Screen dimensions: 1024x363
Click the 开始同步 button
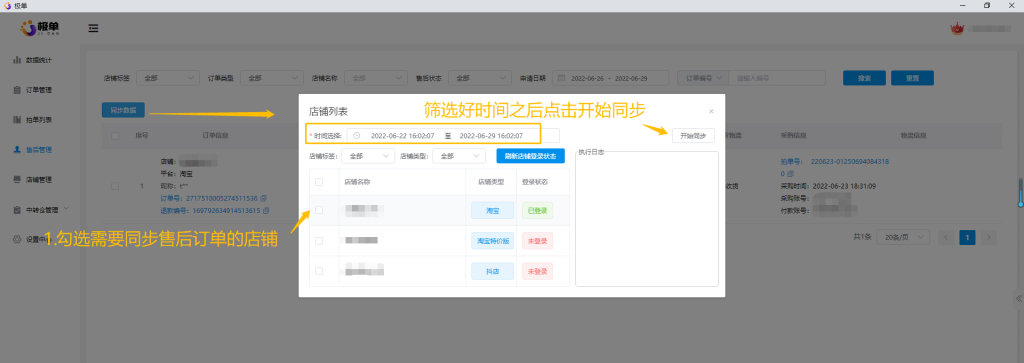693,136
